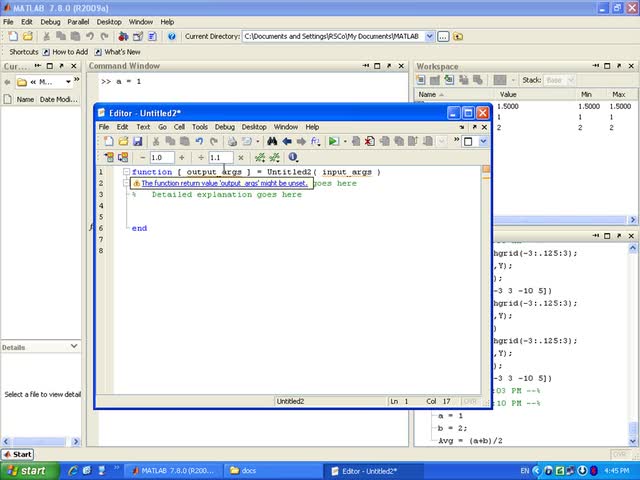Click Command History scrollbar up arrow
This screenshot has height=480, width=640.
click(x=632, y=248)
